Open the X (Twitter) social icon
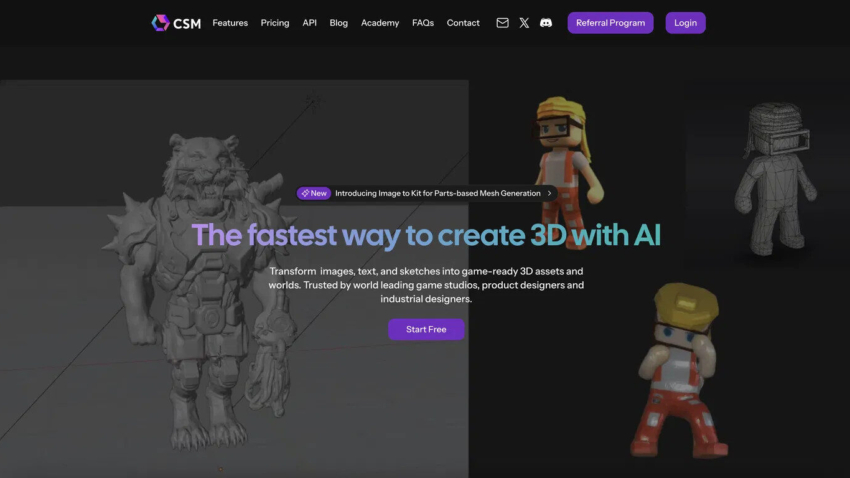 [x=524, y=23]
